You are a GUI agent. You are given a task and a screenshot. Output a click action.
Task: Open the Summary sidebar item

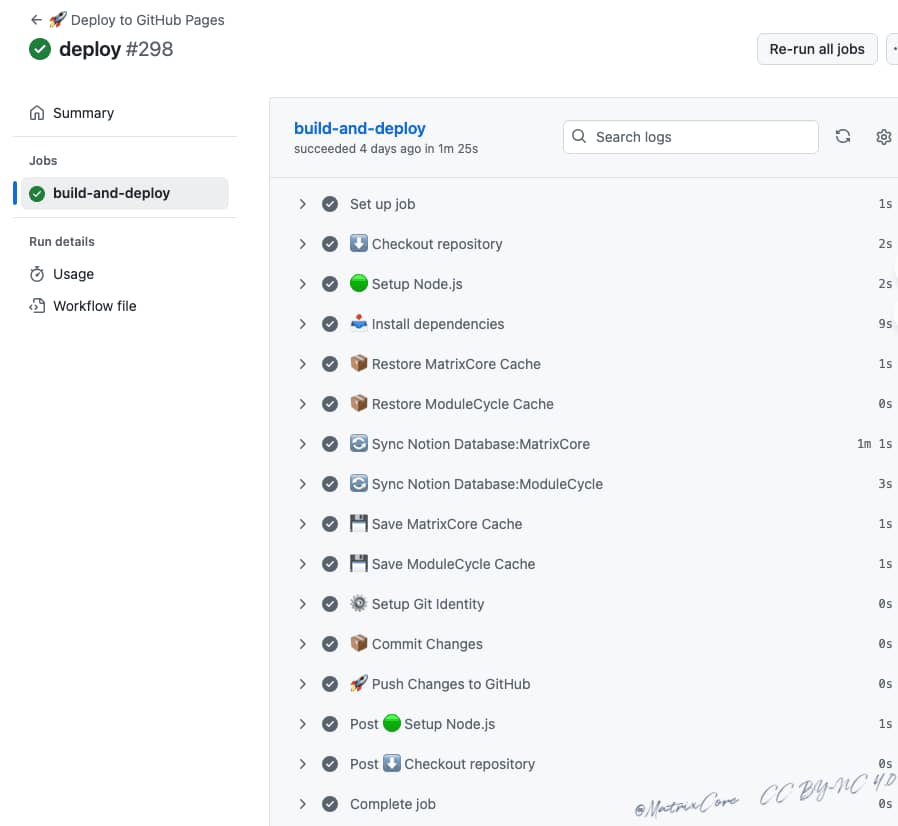[x=83, y=113]
